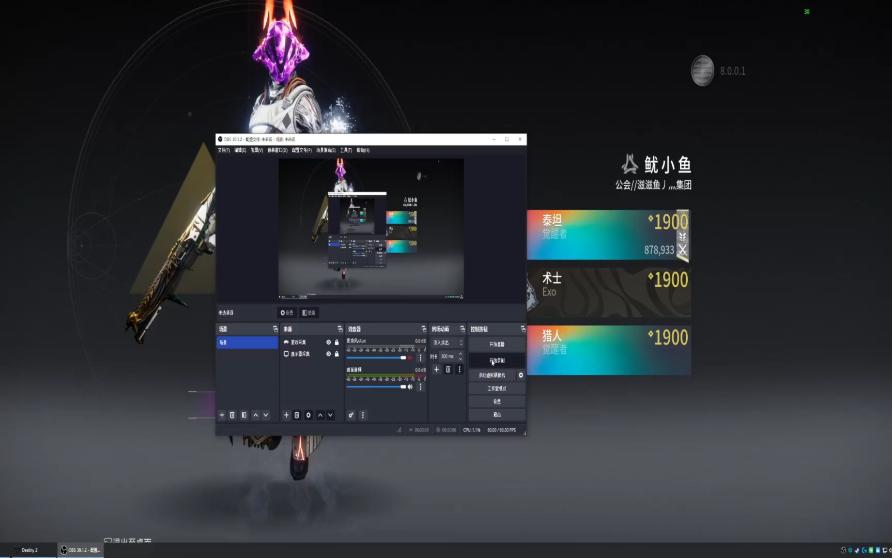
Task: Adjust the Desktop Audio volume slider
Action: pos(376,387)
